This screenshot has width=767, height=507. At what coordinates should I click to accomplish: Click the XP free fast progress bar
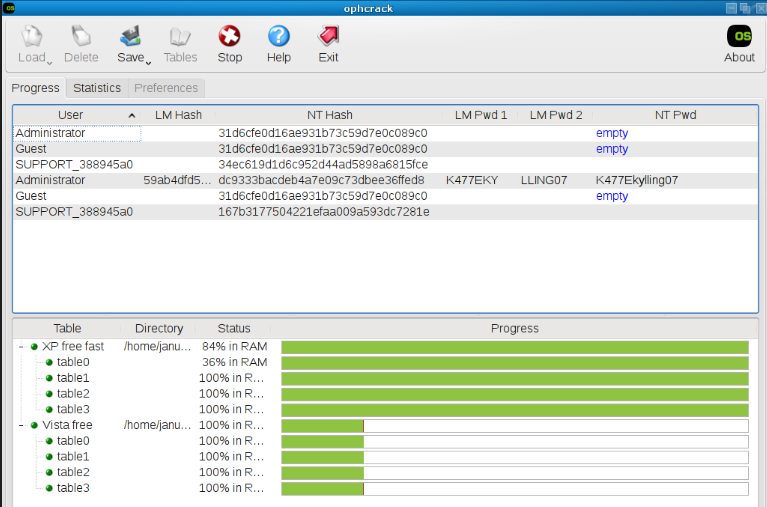point(514,347)
